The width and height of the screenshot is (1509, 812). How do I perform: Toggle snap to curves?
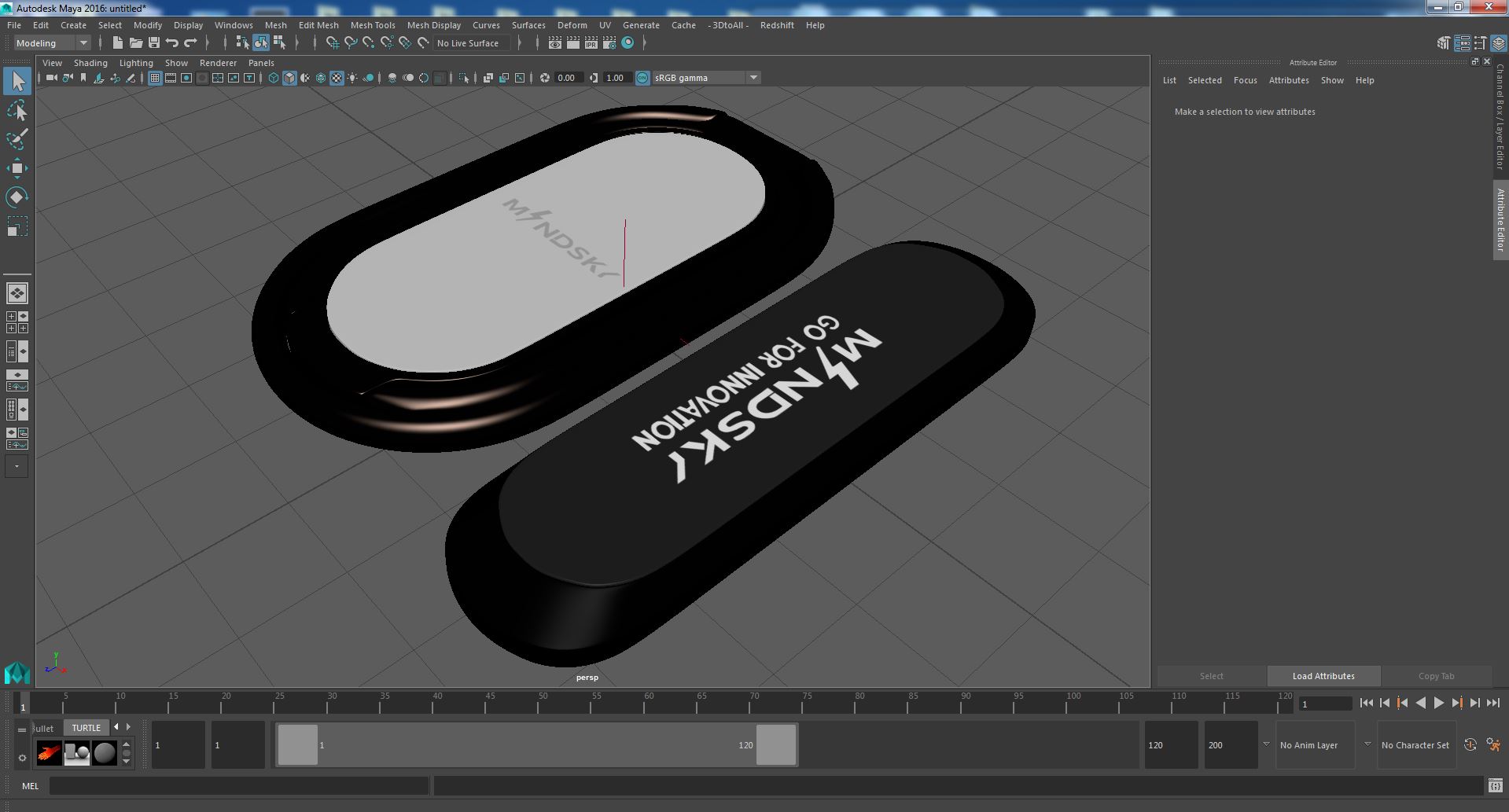[x=351, y=43]
